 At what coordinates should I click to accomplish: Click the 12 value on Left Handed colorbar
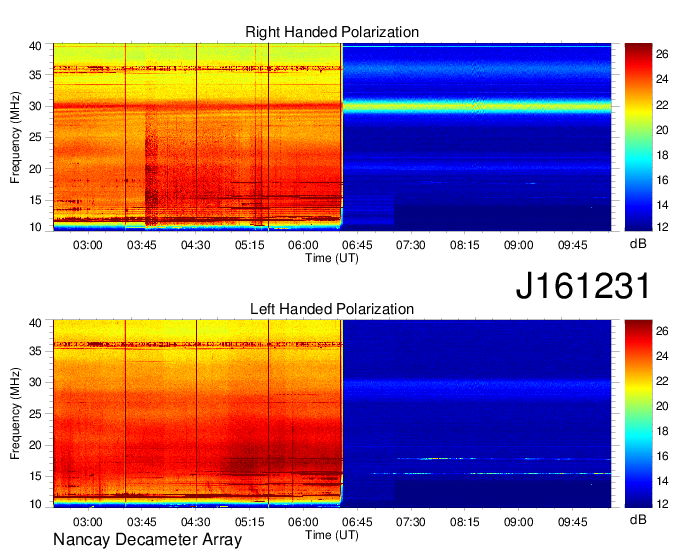click(662, 504)
